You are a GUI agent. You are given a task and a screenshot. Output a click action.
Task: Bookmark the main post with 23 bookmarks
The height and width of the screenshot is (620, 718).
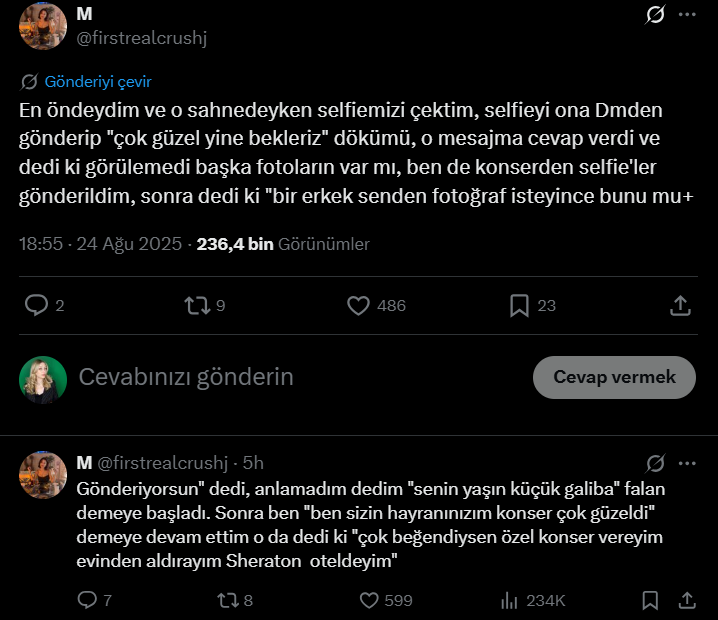(x=520, y=305)
